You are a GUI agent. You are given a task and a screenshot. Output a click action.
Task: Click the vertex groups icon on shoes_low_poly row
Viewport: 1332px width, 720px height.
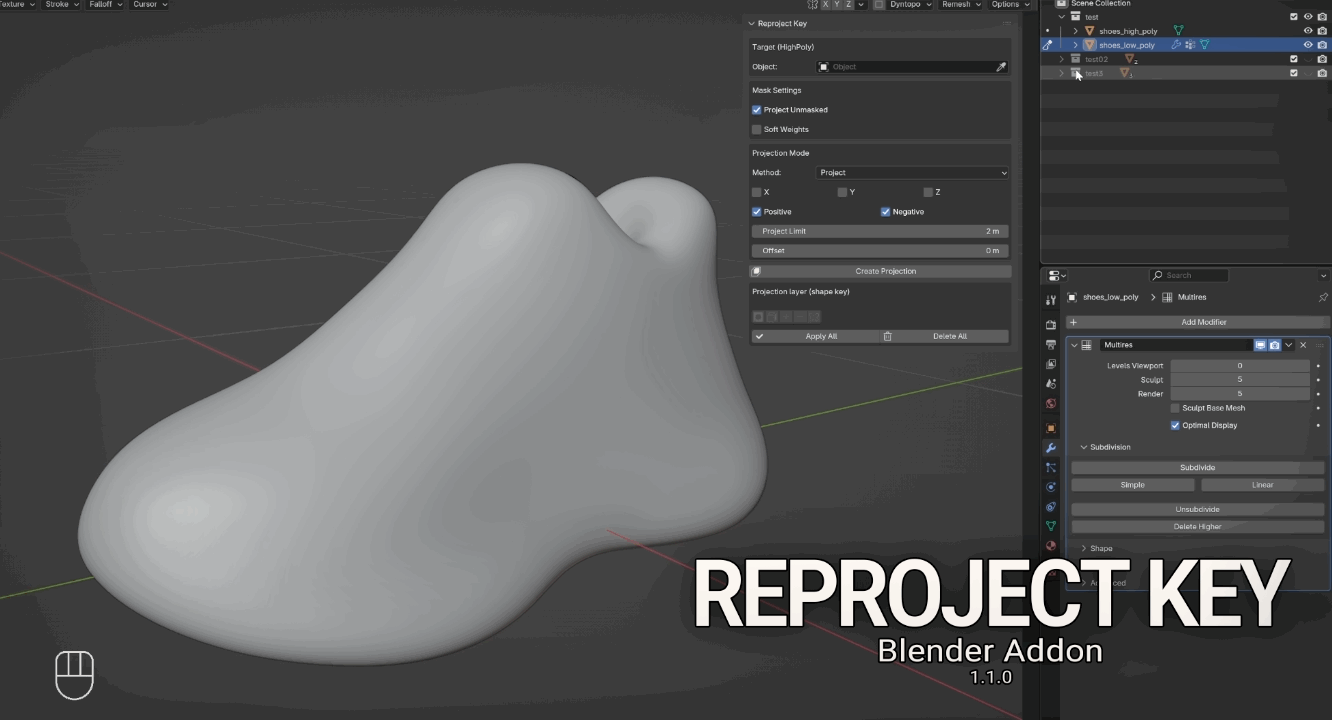pyautogui.click(x=1190, y=45)
